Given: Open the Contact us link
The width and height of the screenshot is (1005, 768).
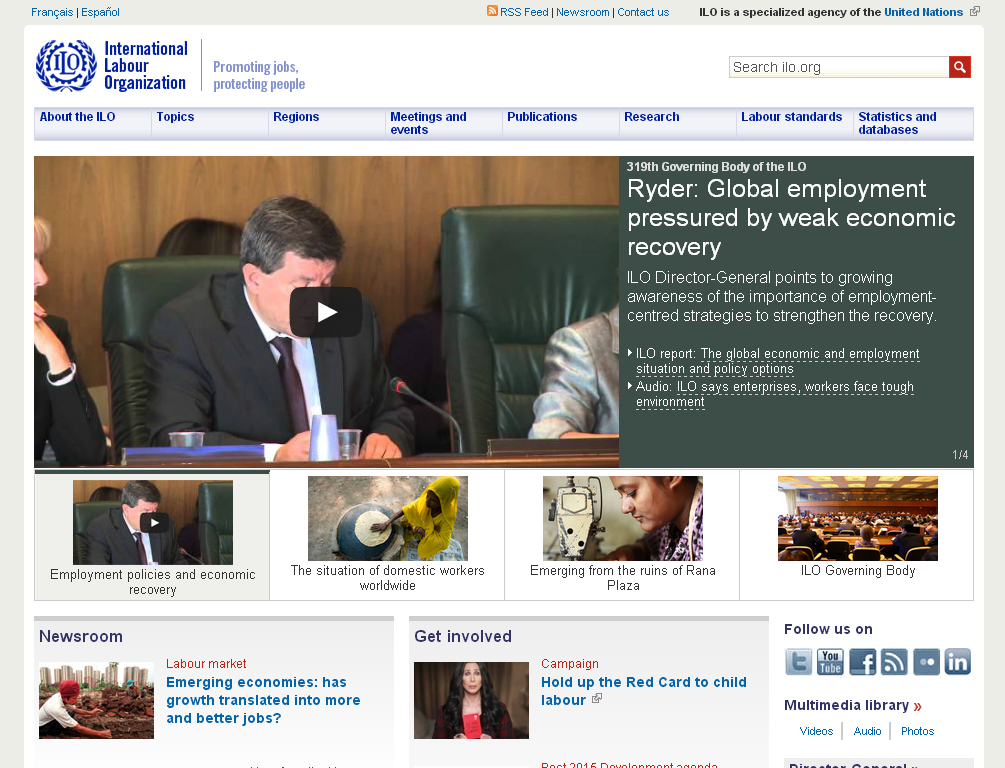Looking at the screenshot, I should tap(643, 12).
